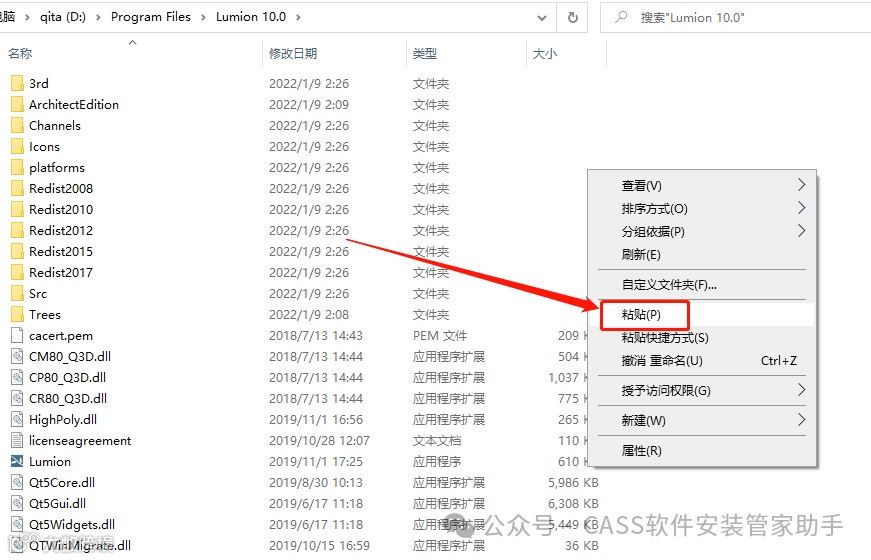This screenshot has height=560, width=871.
Task: Expand the 新建(W) submenu arrow
Action: tap(801, 419)
